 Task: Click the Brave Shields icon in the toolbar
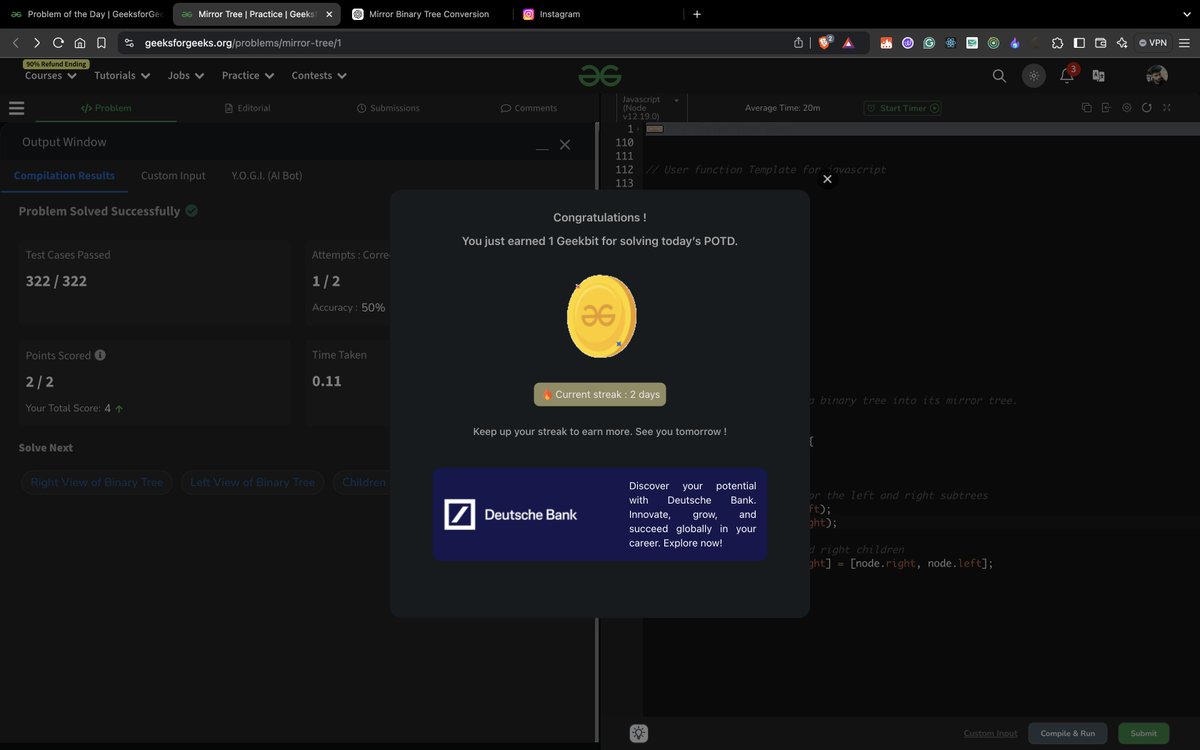823,43
